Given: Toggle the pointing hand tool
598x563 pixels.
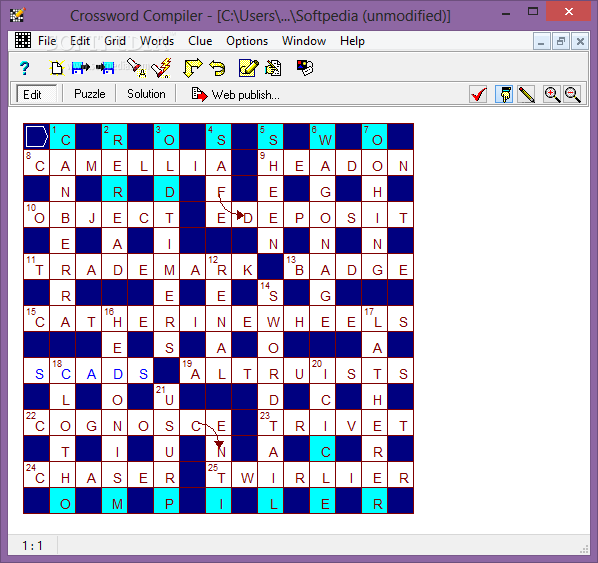Looking at the screenshot, I should (504, 94).
